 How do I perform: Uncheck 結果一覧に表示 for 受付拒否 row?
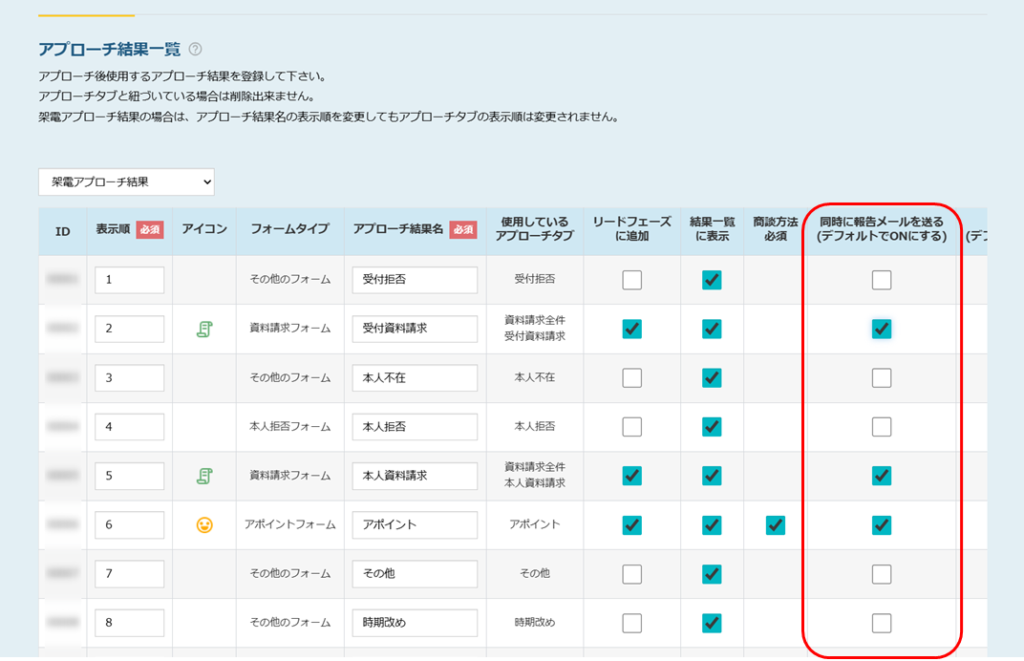click(712, 280)
